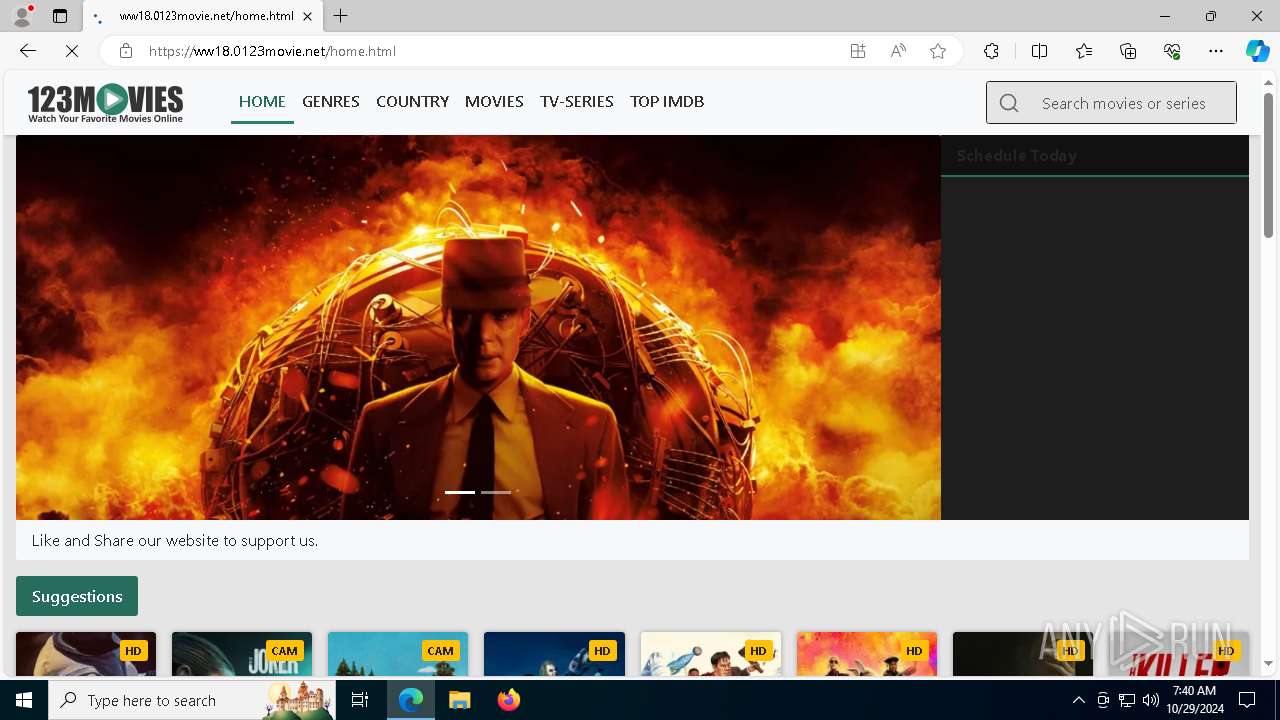Show hidden system tray icons
1280x720 pixels.
[1078, 700]
